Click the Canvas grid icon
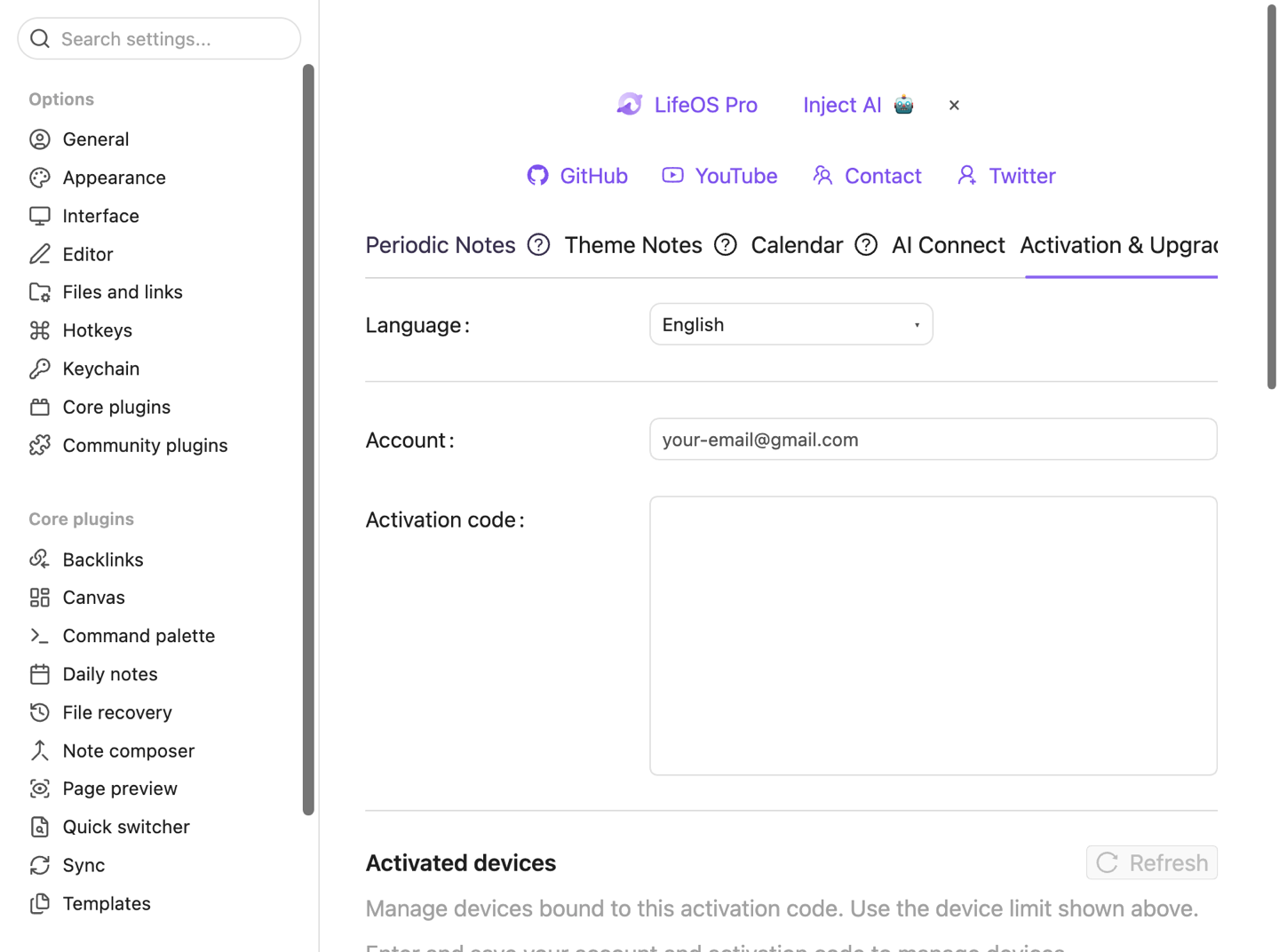This screenshot has width=1279, height=952. click(x=40, y=598)
